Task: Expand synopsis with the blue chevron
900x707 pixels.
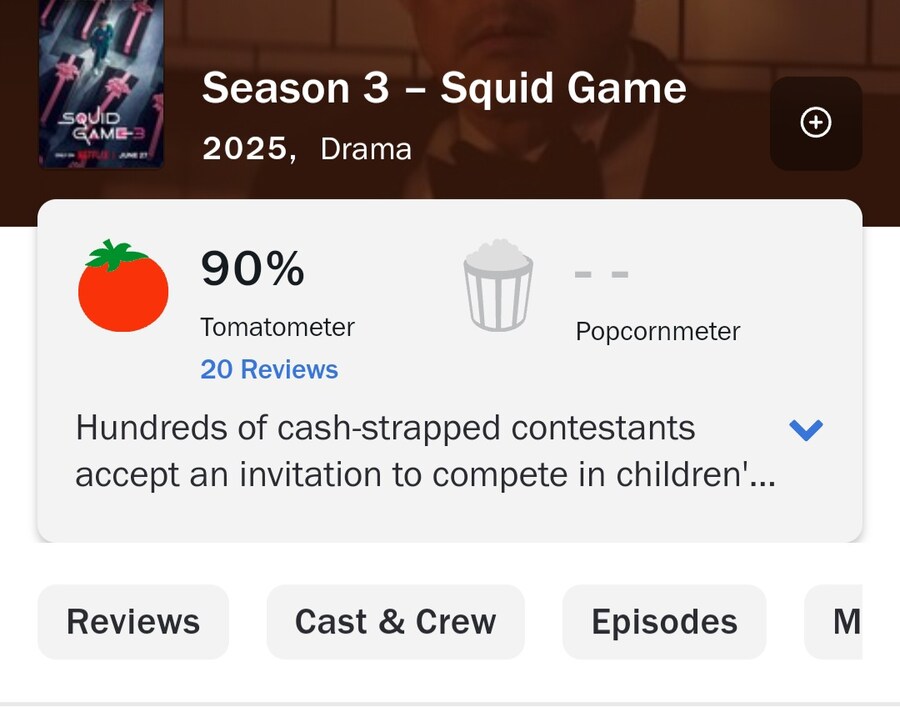Action: pos(806,429)
